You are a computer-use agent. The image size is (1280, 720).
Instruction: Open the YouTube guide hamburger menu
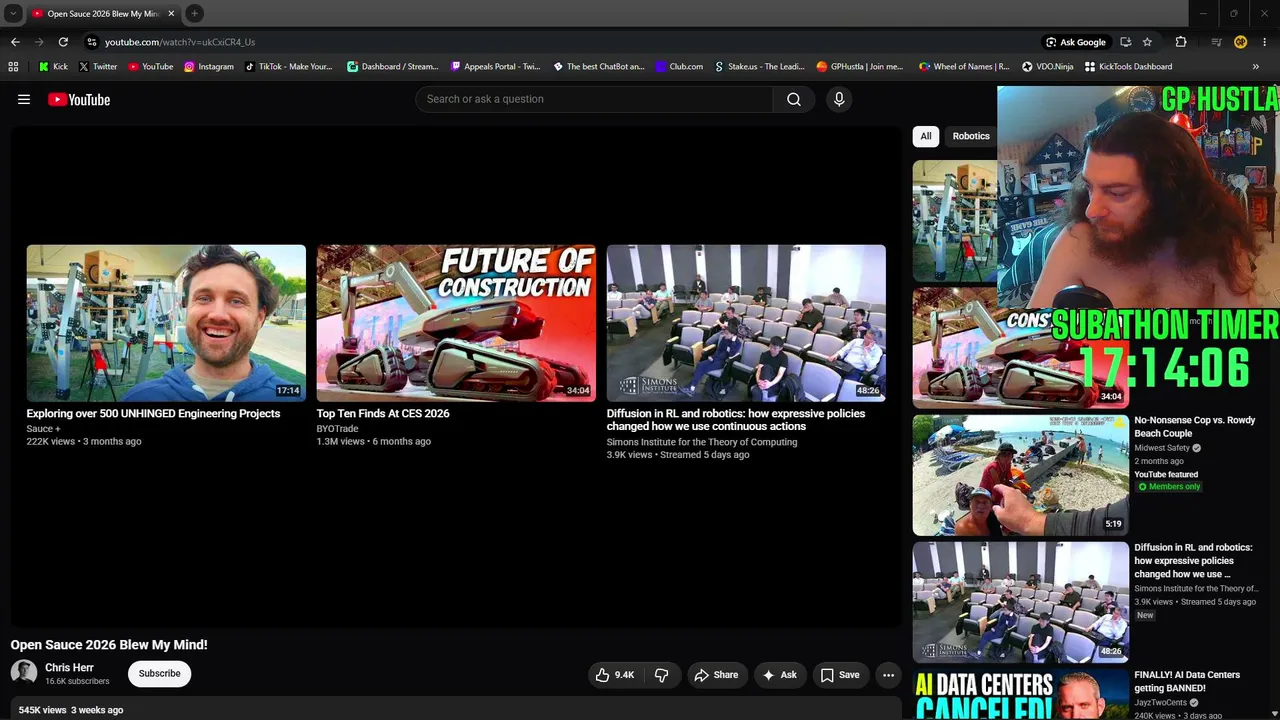(x=24, y=99)
